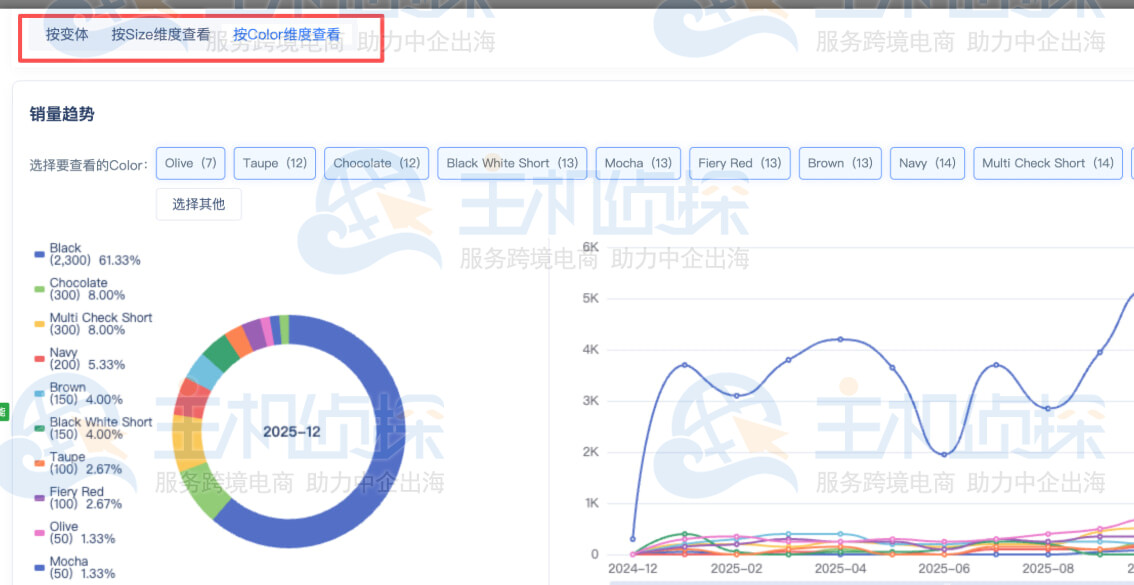Image resolution: width=1134 pixels, height=585 pixels.
Task: Switch to the 按变体 tab
Action: (x=67, y=34)
